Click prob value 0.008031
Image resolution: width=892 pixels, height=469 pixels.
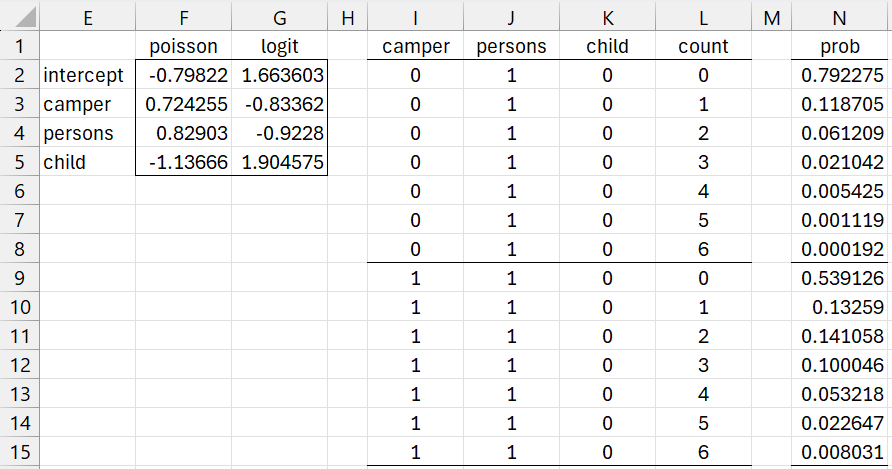click(x=840, y=452)
